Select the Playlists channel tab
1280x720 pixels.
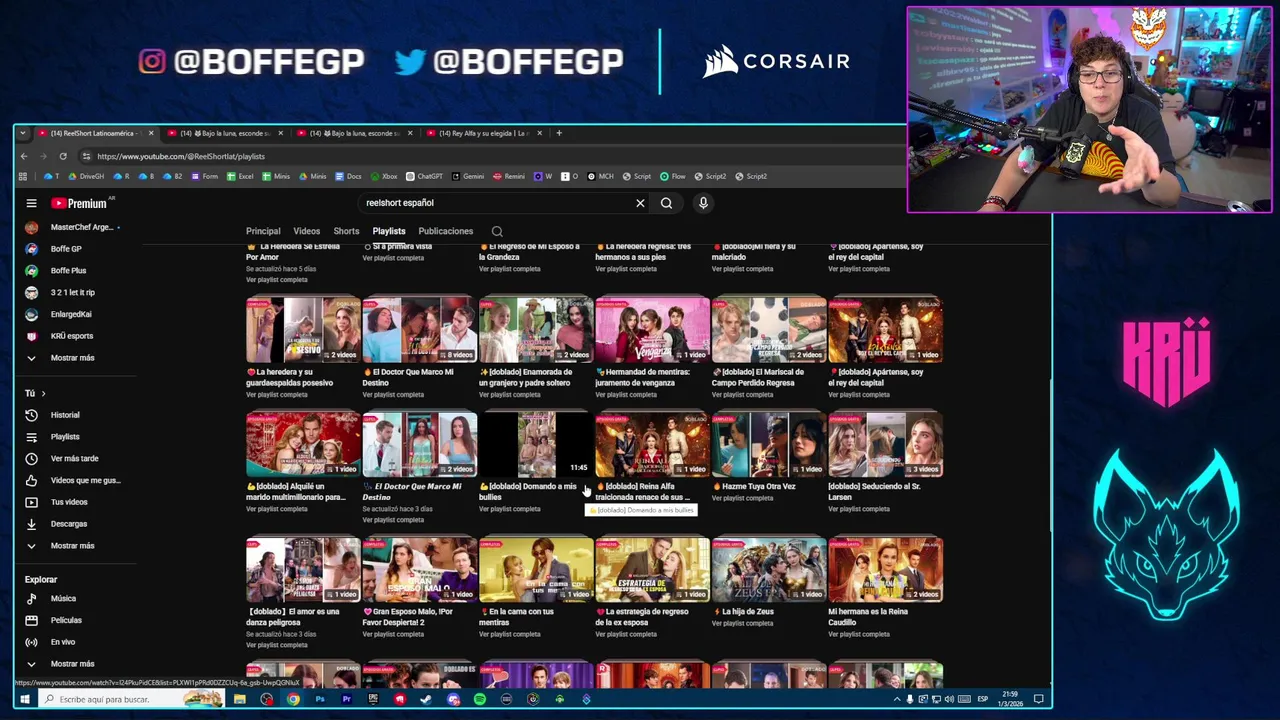point(389,231)
